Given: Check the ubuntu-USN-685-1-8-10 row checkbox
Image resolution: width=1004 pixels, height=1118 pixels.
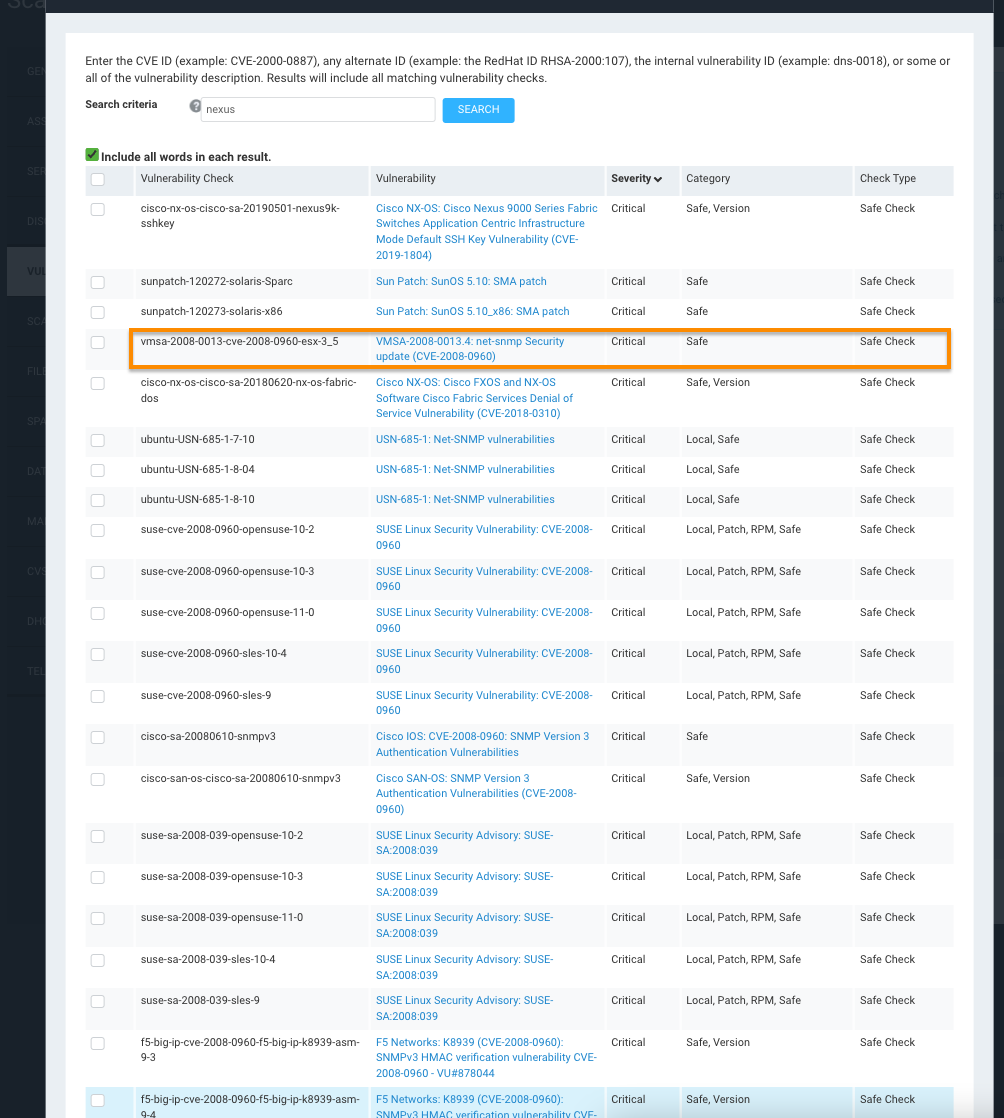Looking at the screenshot, I should click(x=98, y=501).
